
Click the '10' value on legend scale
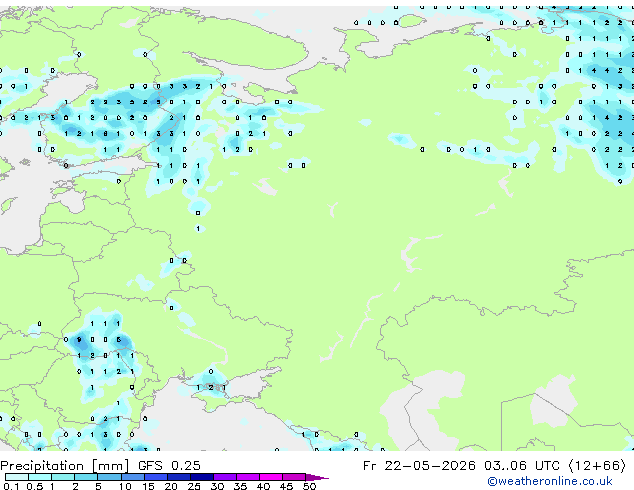[x=125, y=486]
